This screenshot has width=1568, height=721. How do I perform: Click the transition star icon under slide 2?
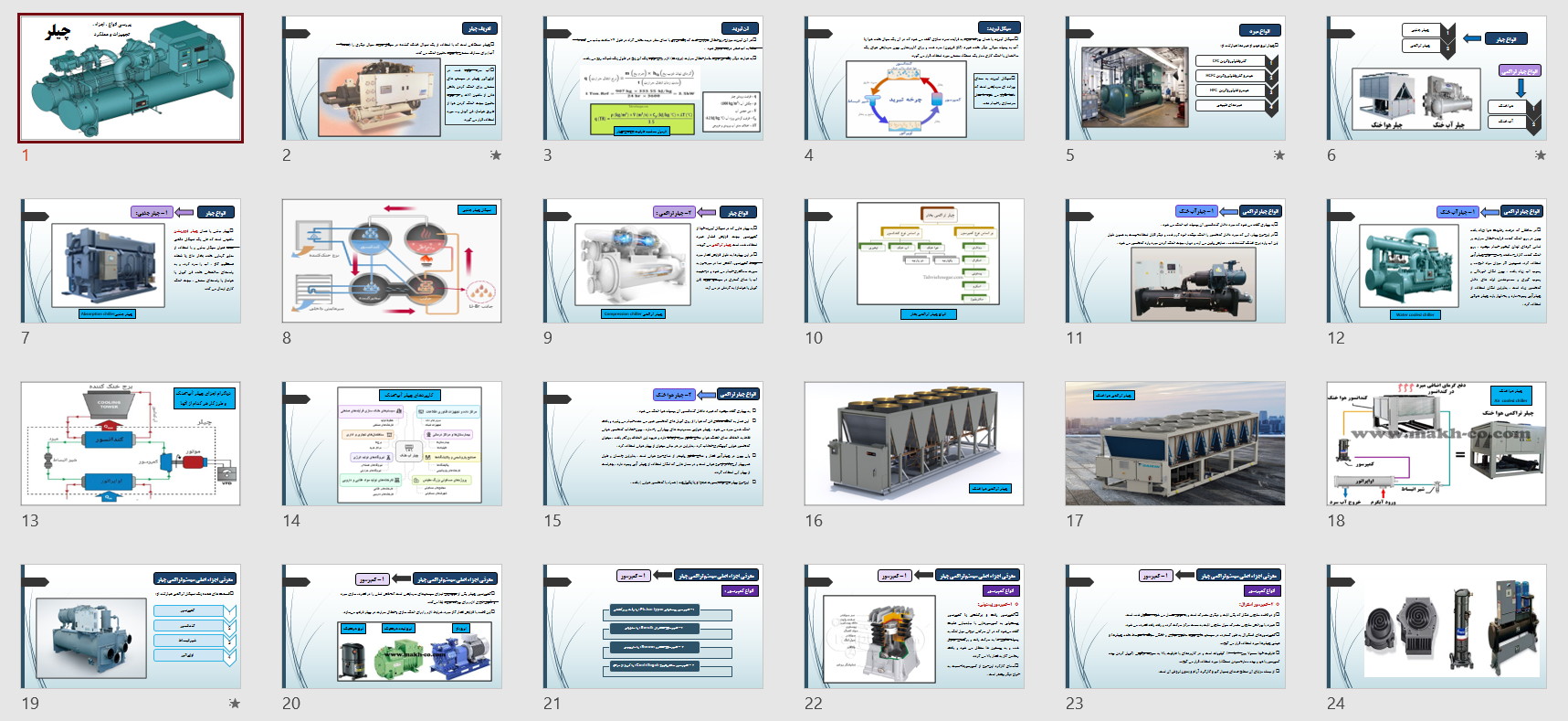click(x=496, y=155)
